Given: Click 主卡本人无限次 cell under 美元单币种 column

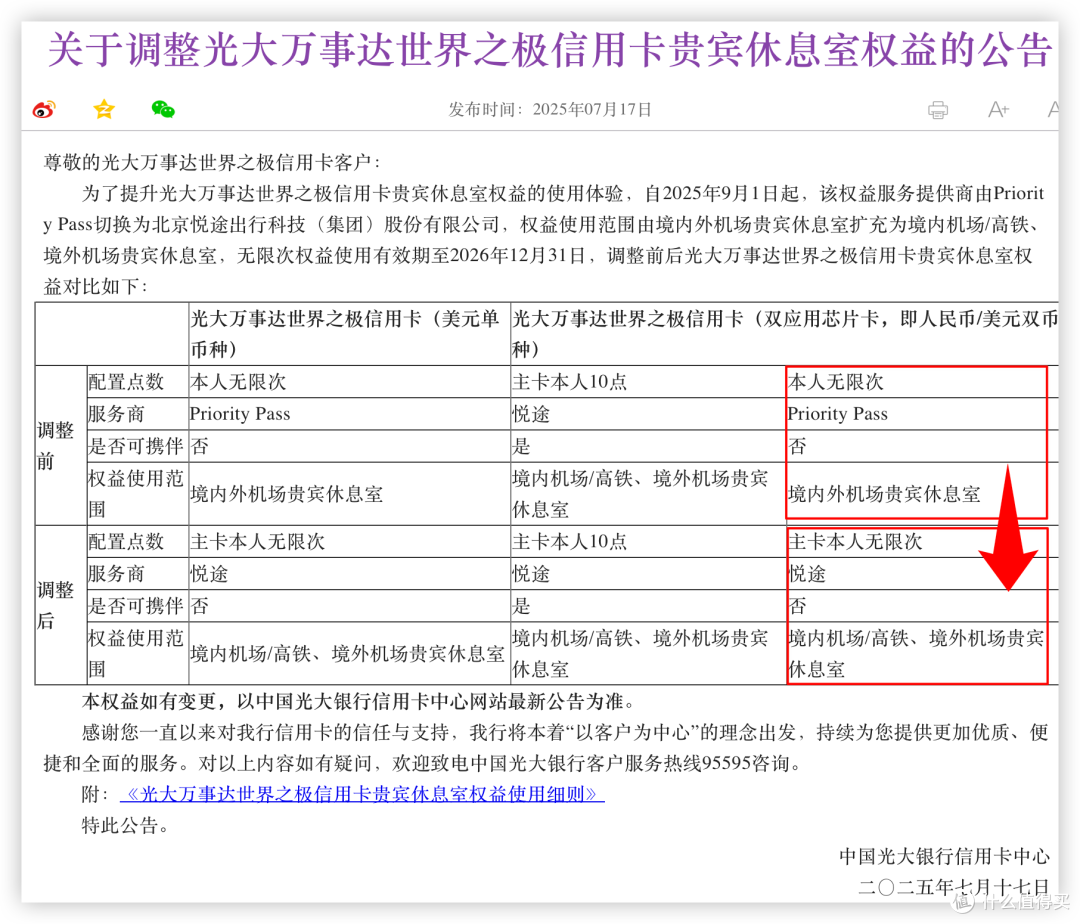Looking at the screenshot, I should [x=349, y=541].
